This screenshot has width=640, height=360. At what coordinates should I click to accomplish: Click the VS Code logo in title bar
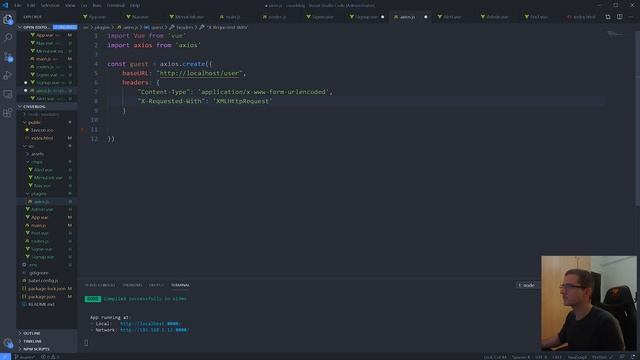click(x=5, y=5)
